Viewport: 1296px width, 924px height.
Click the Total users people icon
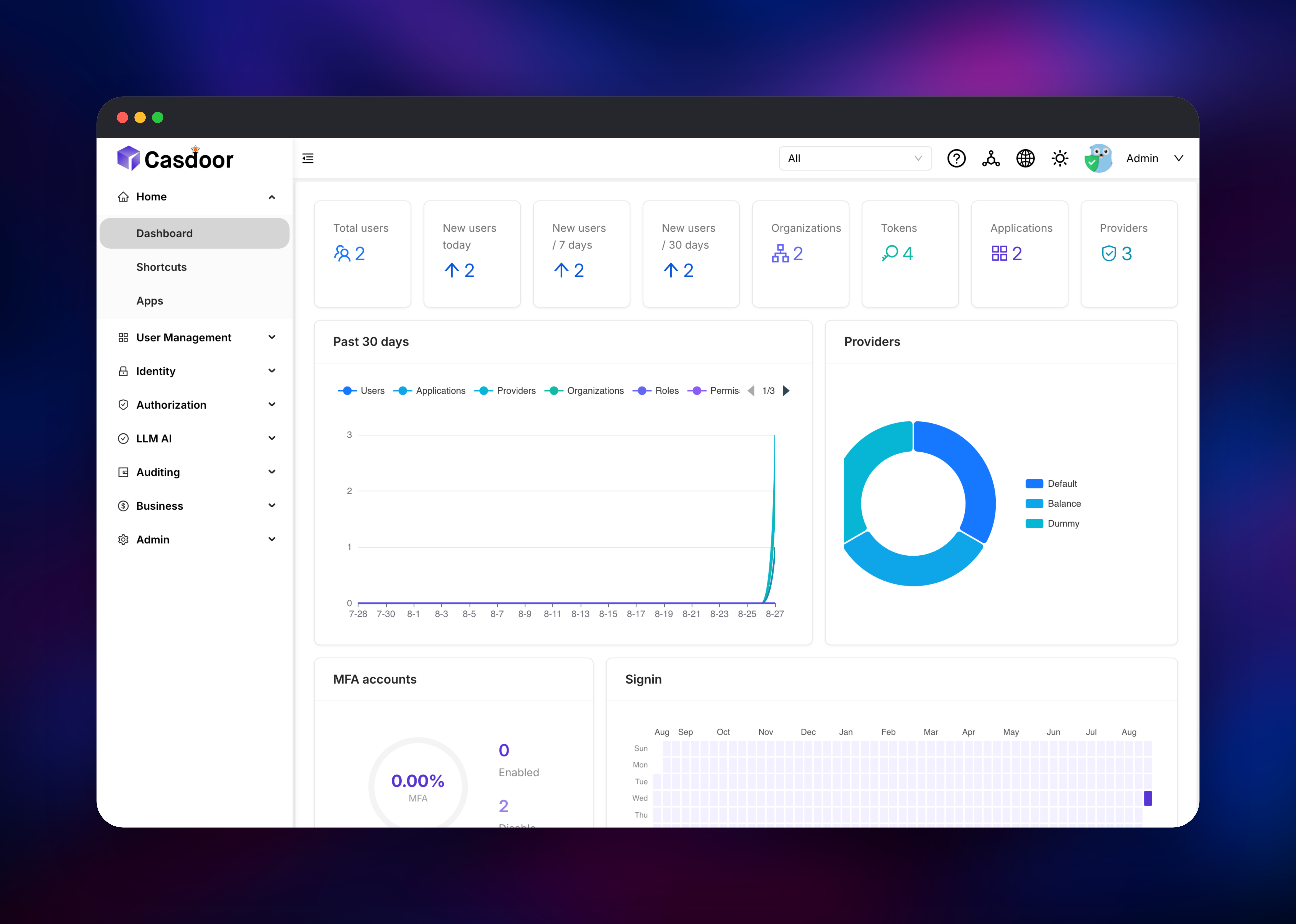click(342, 253)
